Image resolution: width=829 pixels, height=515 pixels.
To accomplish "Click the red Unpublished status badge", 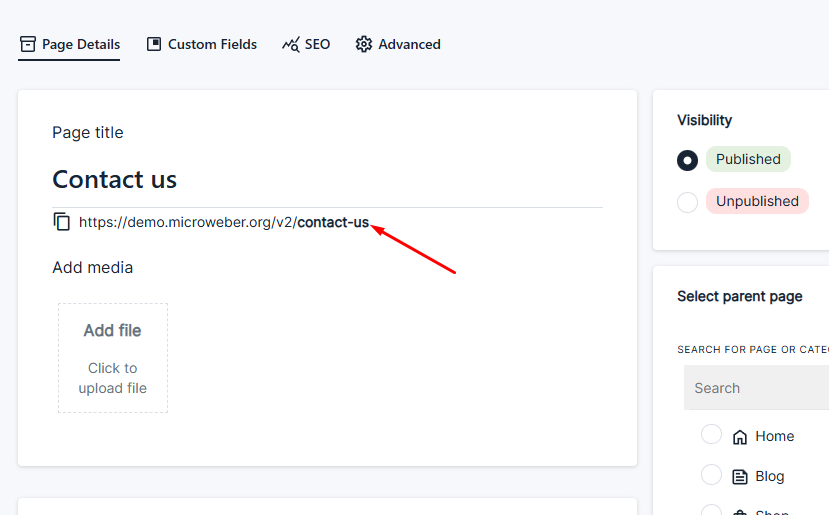I will click(x=757, y=201).
